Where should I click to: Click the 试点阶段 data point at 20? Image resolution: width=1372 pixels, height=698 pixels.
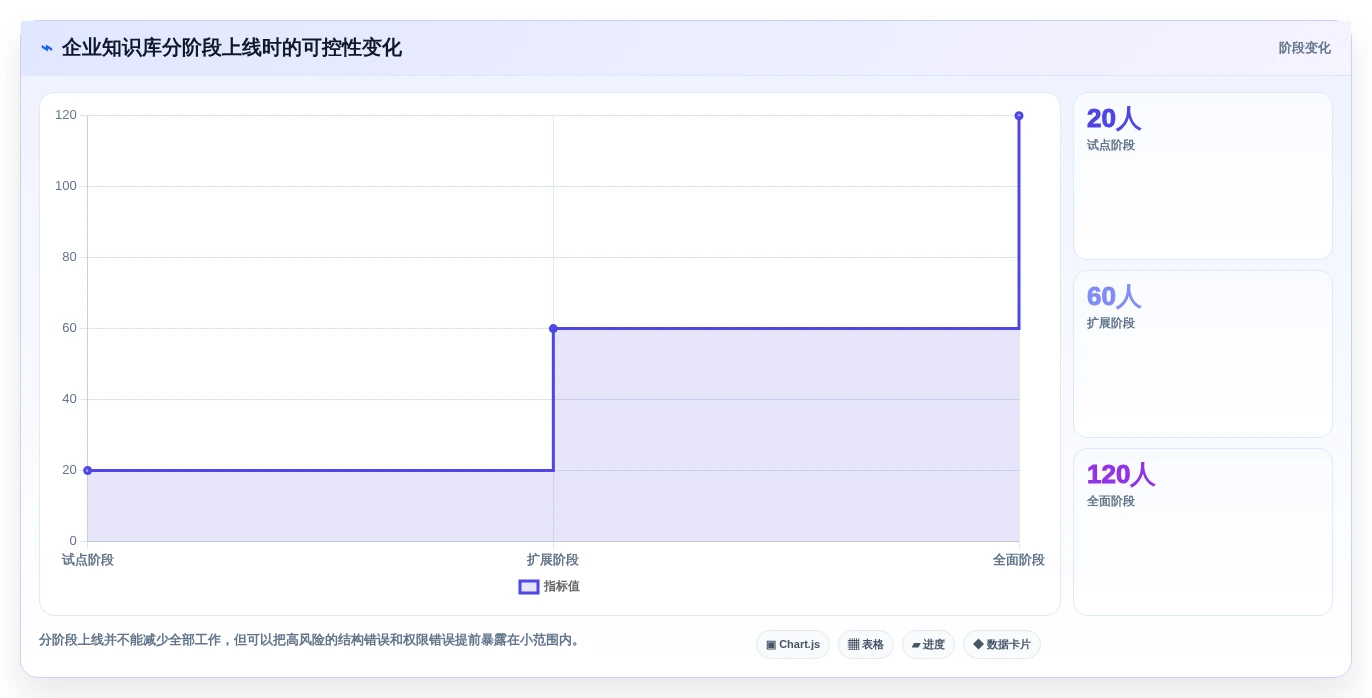88,470
